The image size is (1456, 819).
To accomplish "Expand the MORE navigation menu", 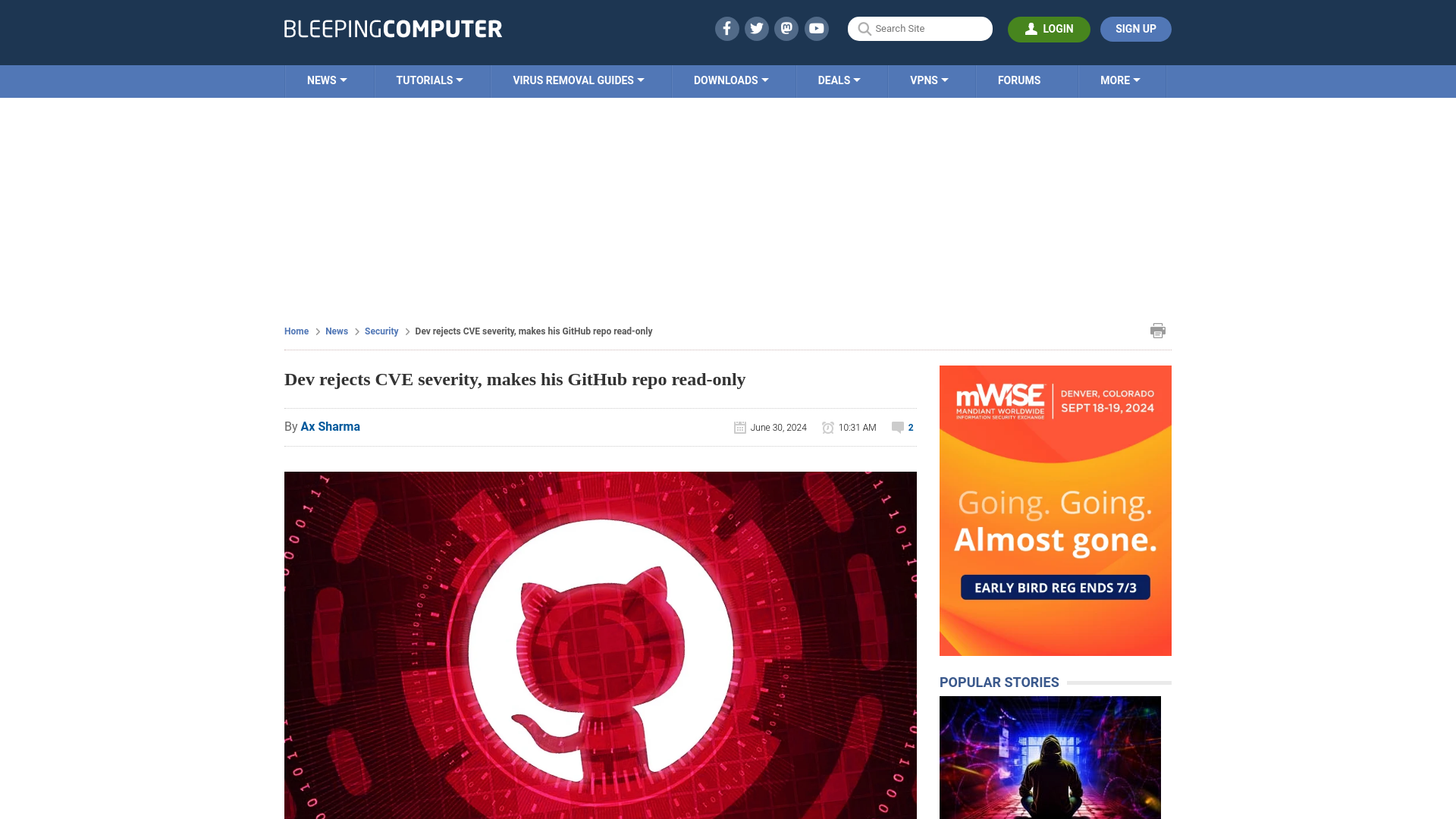I will (x=1120, y=80).
